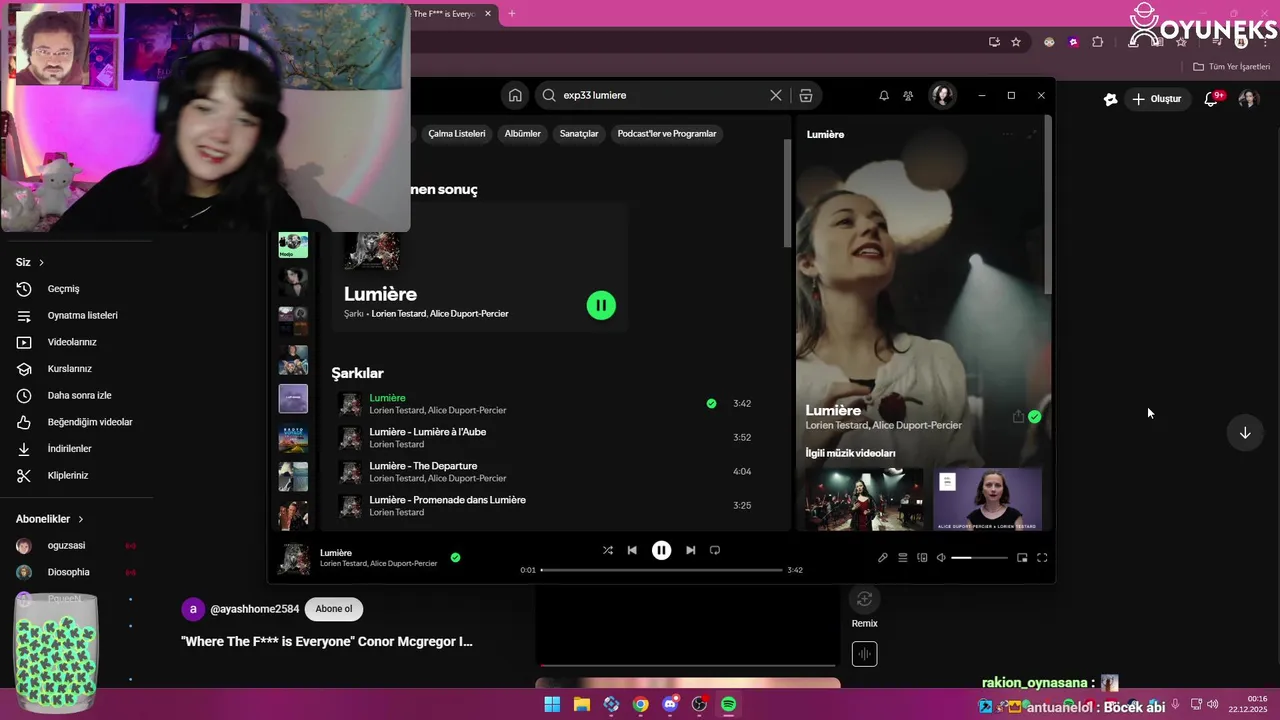This screenshot has height=720, width=1280.
Task: Expand the Abonelikler section in YouTube sidebar
Action: [x=50, y=519]
